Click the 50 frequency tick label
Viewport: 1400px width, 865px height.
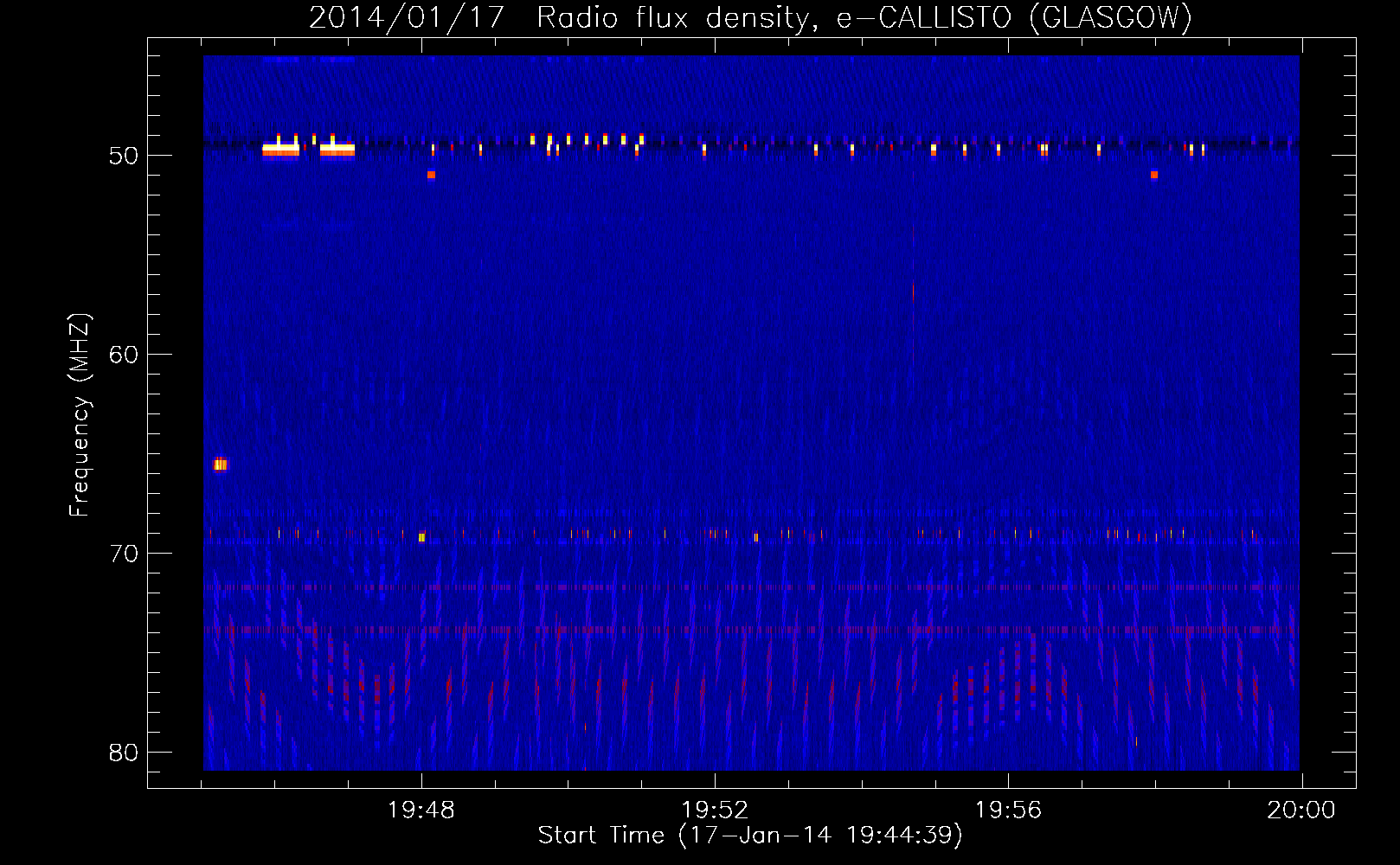(x=124, y=156)
